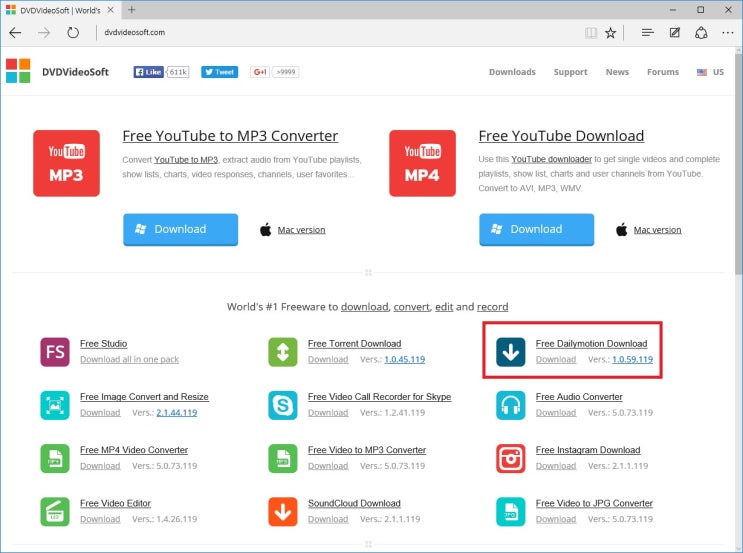This screenshot has height=553, width=743.
Task: Open Free Studio title link
Action: click(103, 344)
